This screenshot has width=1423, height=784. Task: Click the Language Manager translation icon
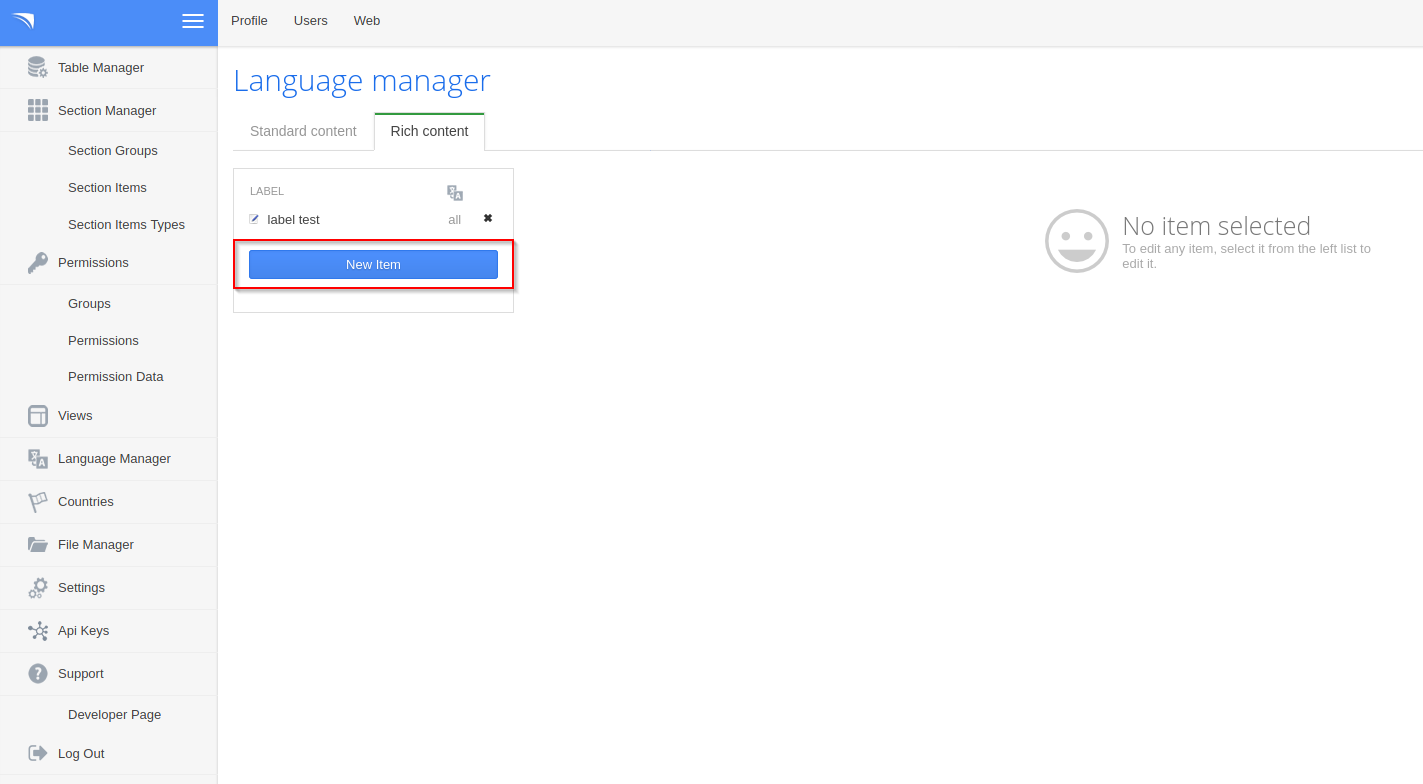click(37, 458)
